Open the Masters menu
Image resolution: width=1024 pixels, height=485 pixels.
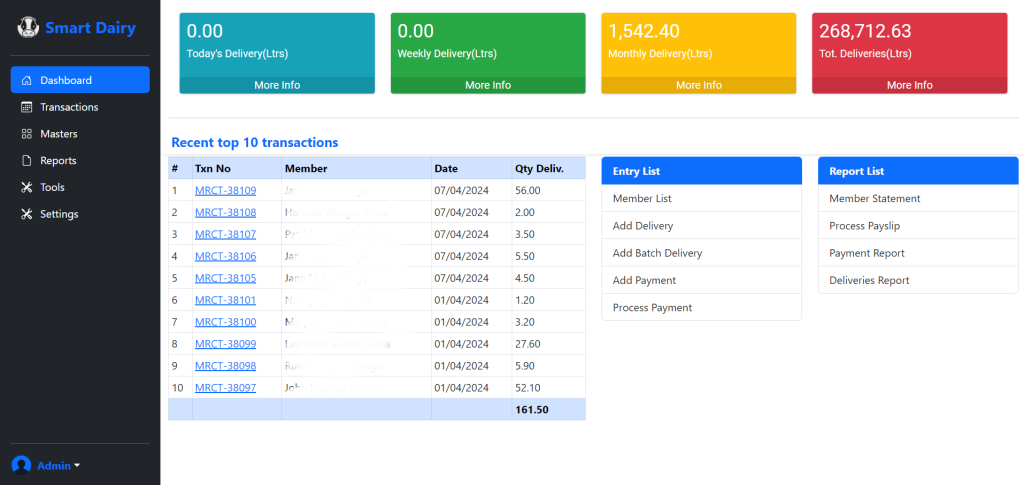58,134
